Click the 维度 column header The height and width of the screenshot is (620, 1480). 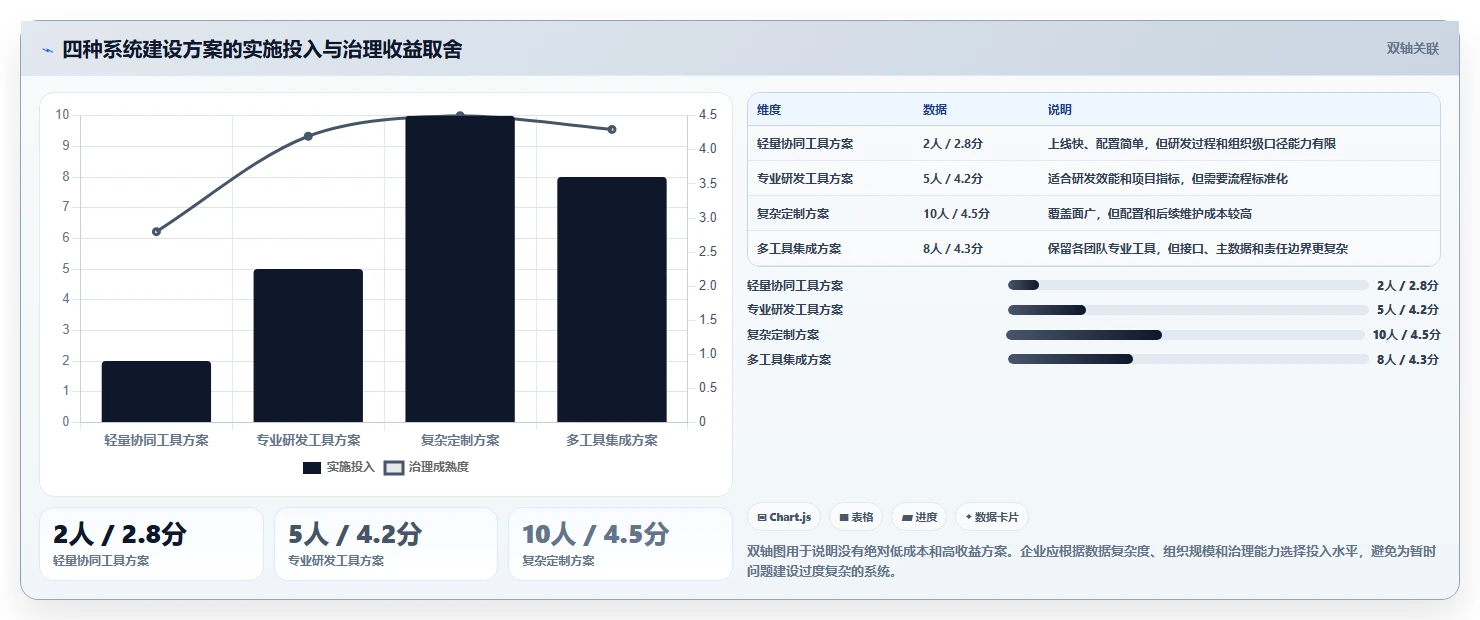tap(769, 109)
